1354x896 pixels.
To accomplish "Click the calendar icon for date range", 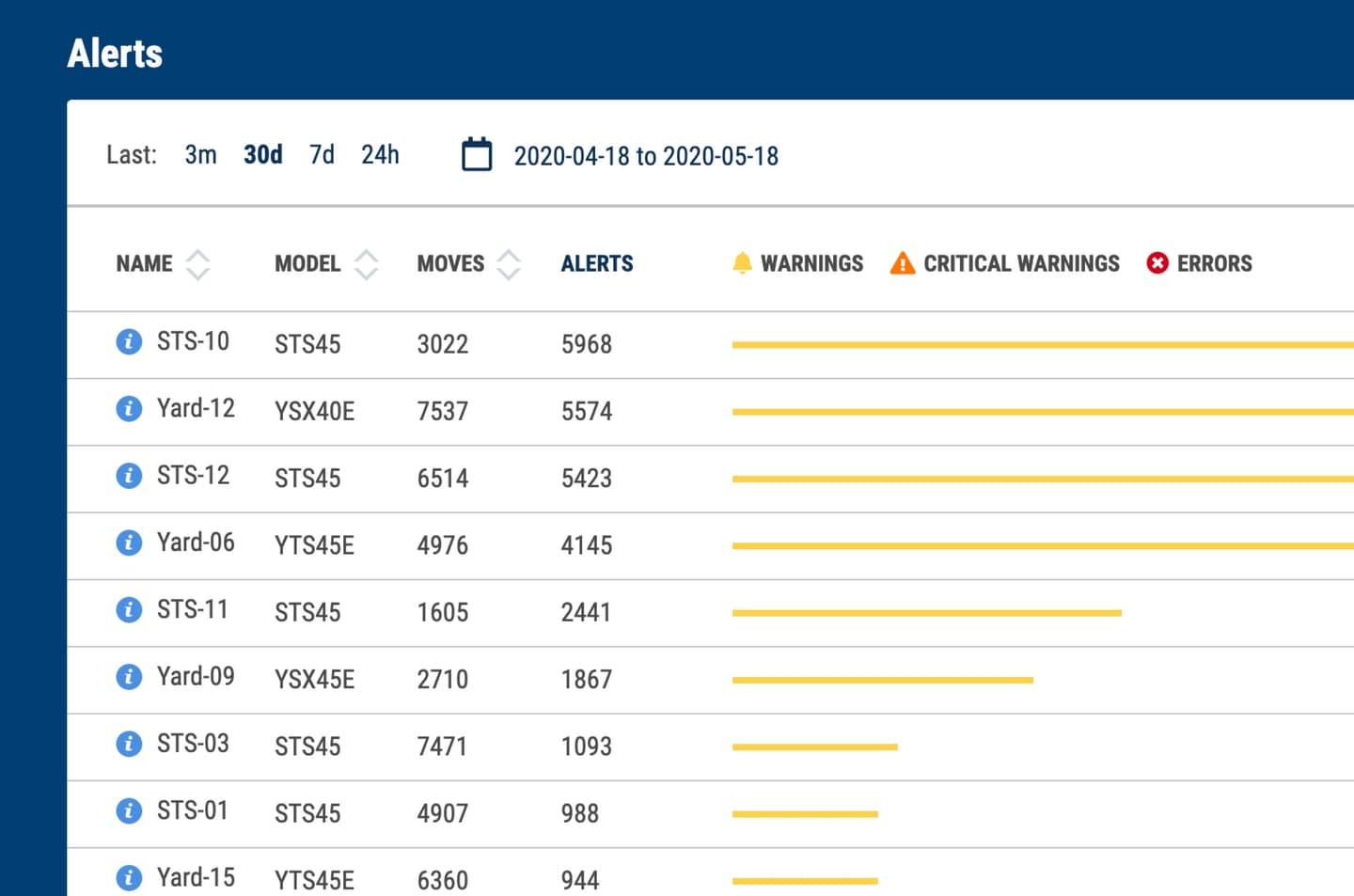I will 477,155.
